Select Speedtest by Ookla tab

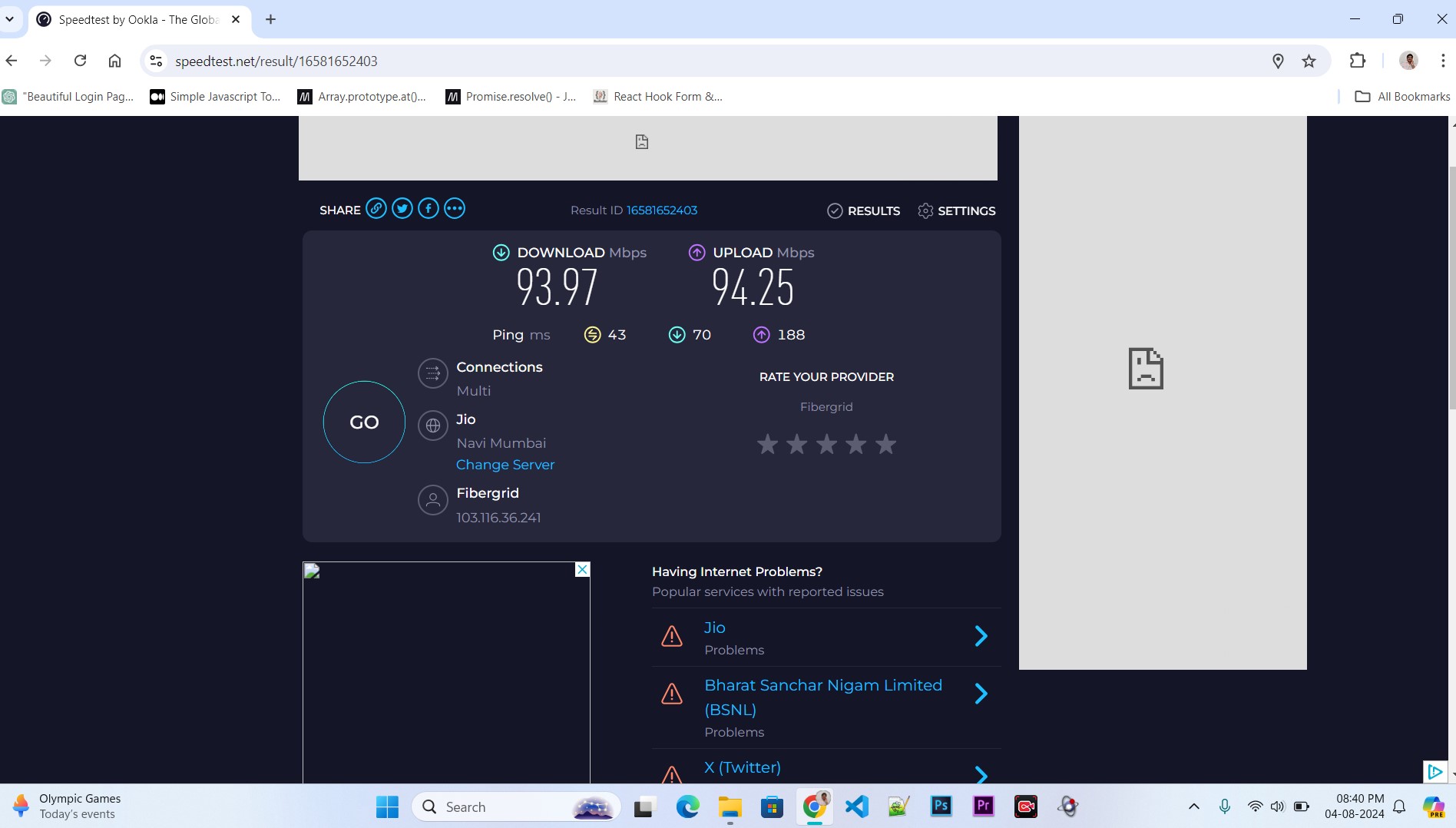[x=138, y=20]
